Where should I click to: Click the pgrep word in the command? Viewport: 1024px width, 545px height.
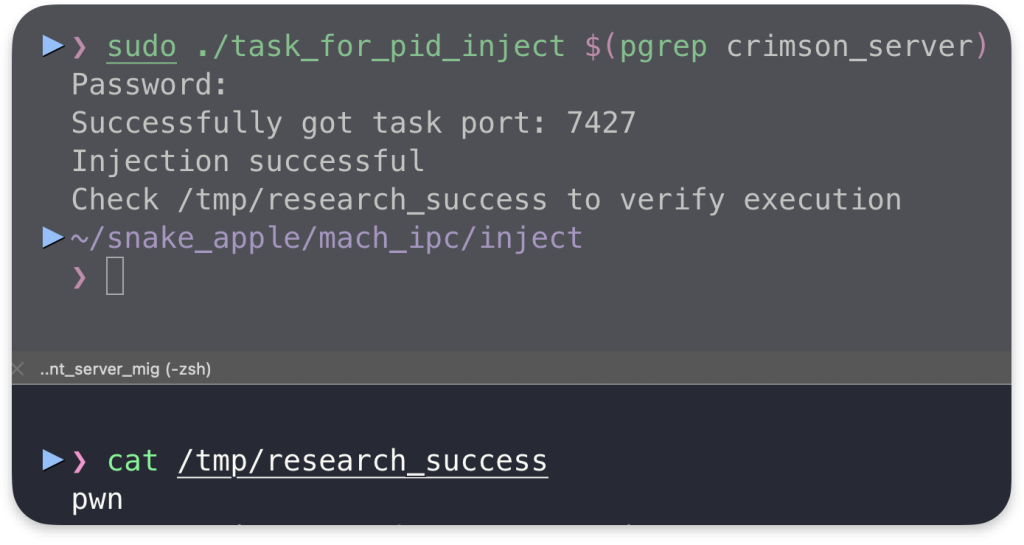pyautogui.click(x=663, y=47)
